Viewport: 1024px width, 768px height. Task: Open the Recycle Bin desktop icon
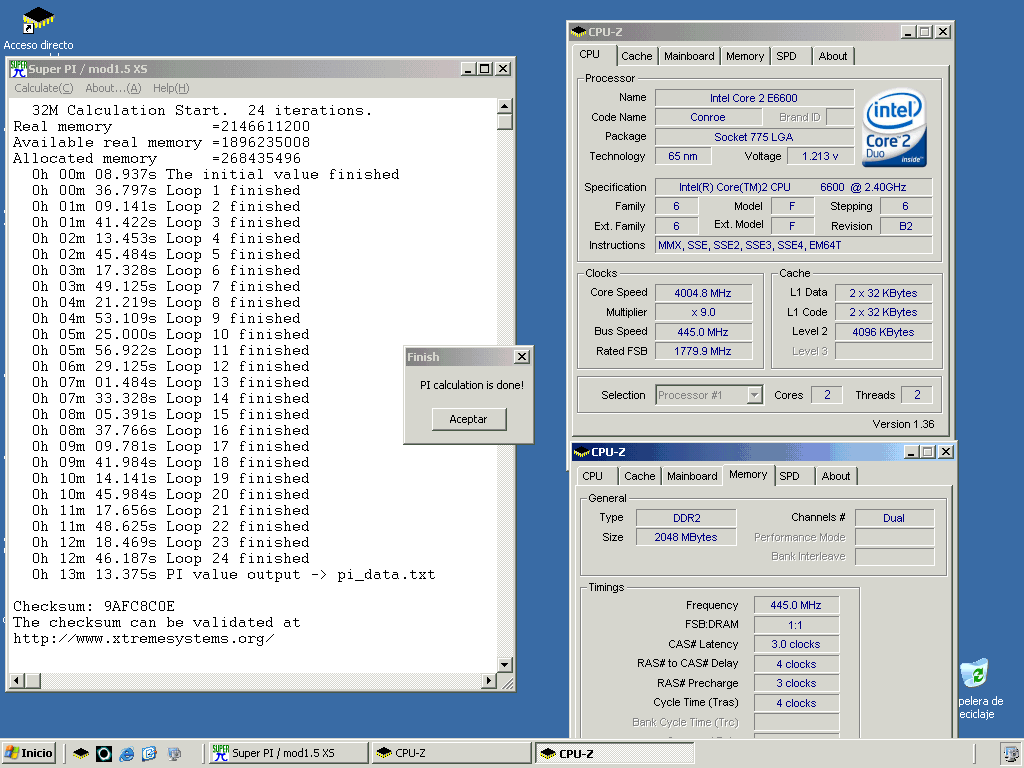coord(973,674)
